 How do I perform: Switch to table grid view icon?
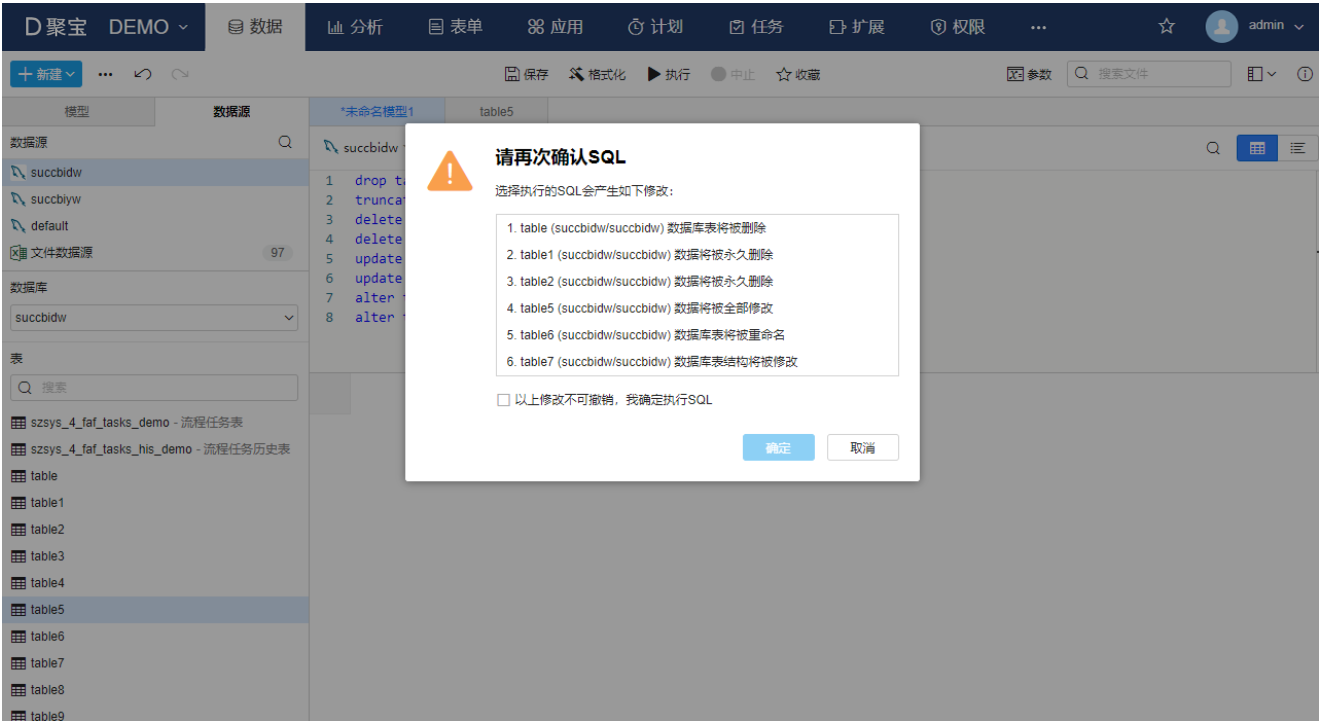click(x=1257, y=148)
